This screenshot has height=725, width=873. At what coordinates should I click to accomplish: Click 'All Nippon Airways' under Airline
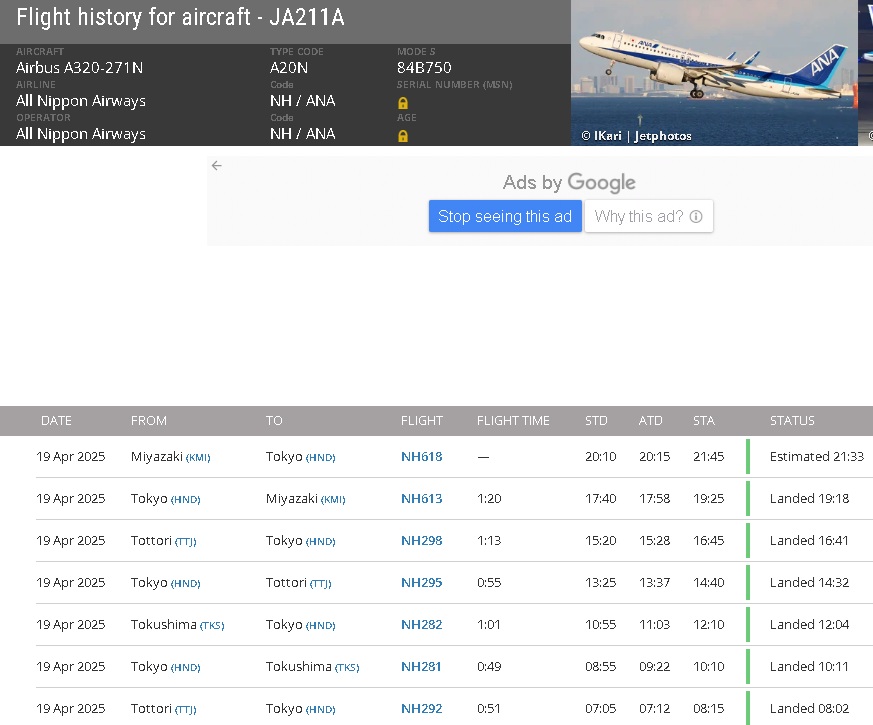tap(81, 101)
